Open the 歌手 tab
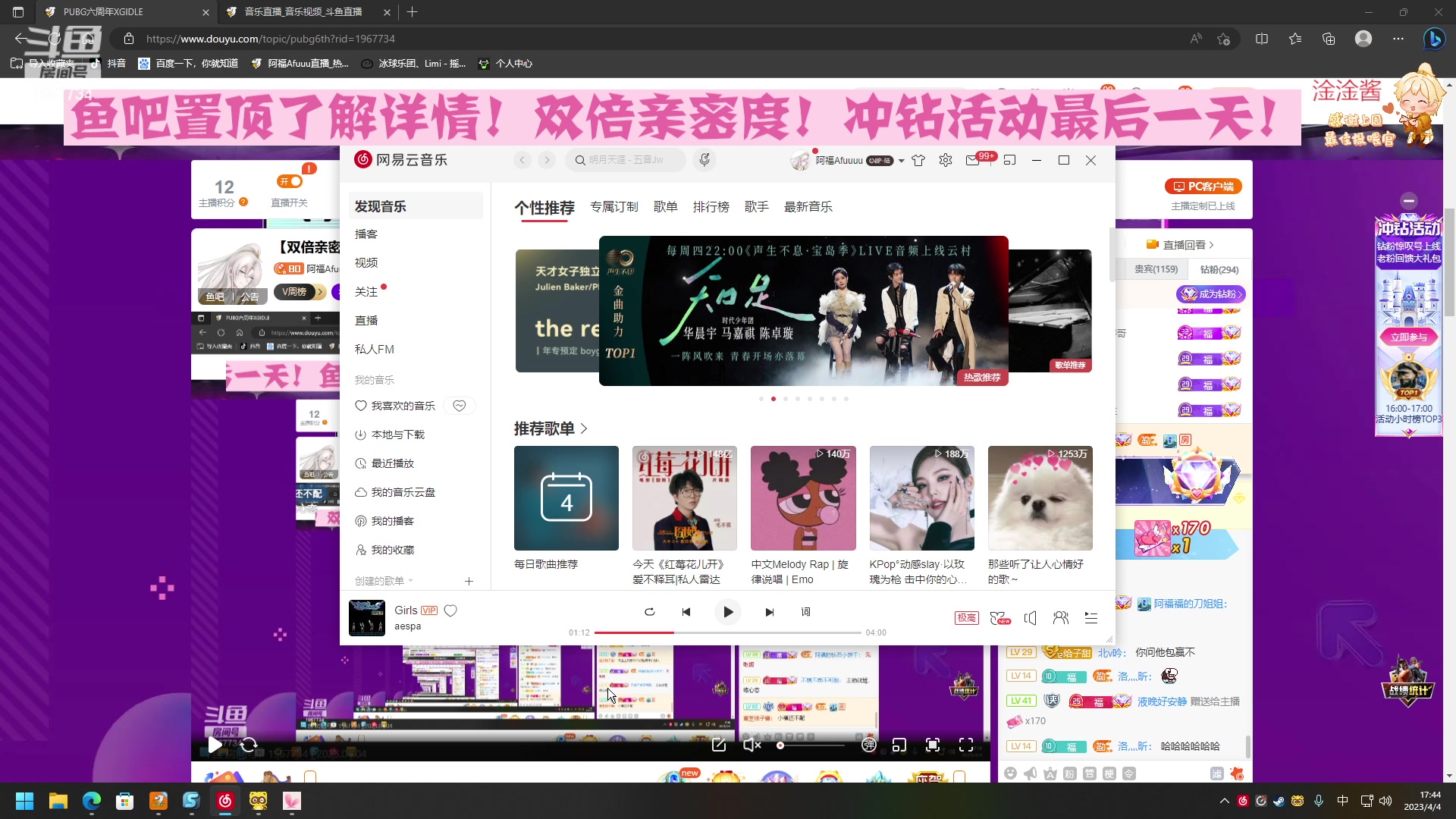The width and height of the screenshot is (1456, 819). tap(757, 207)
